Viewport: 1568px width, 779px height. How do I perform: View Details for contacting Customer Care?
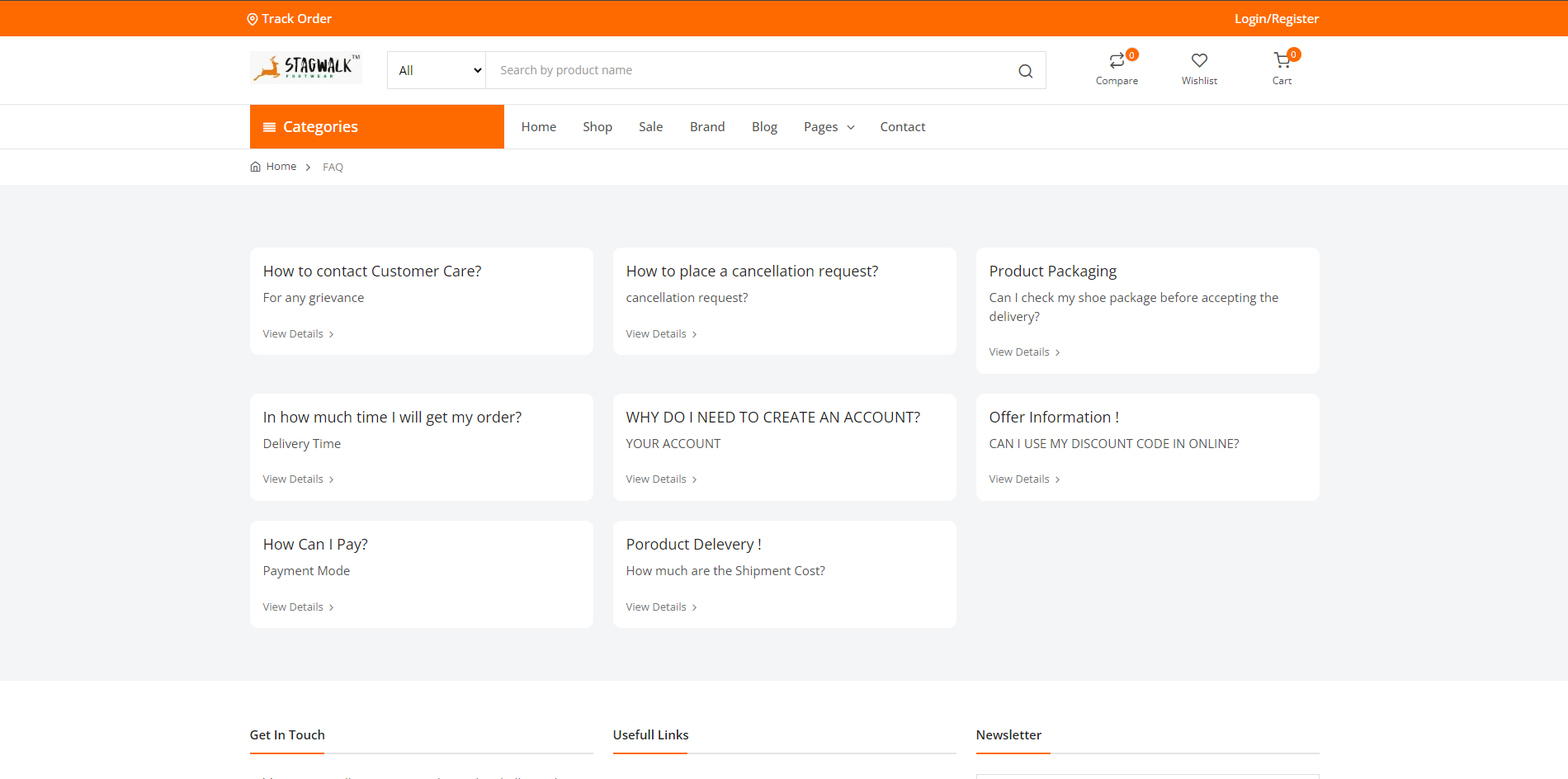pyautogui.click(x=298, y=334)
